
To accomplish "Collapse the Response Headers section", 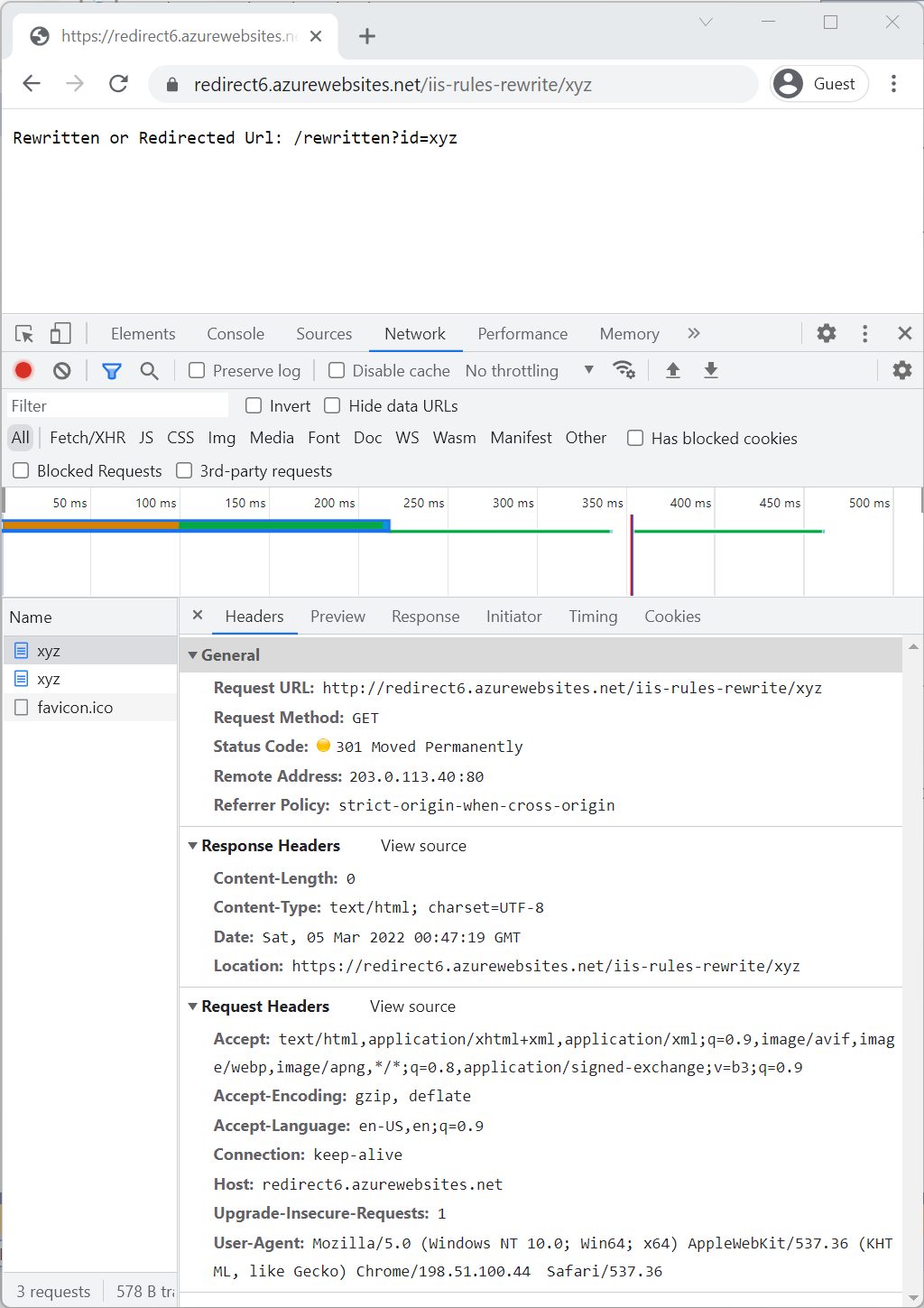I will point(193,846).
